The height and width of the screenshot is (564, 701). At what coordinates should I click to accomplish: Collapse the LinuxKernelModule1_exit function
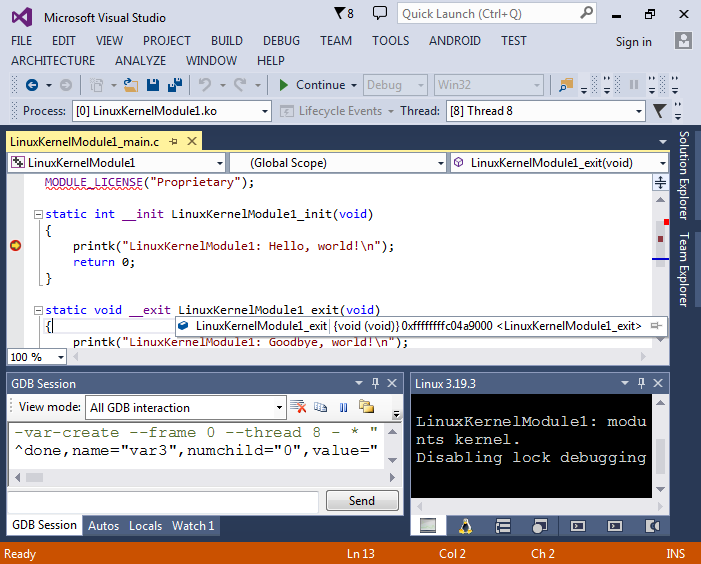pyautogui.click(x=38, y=310)
